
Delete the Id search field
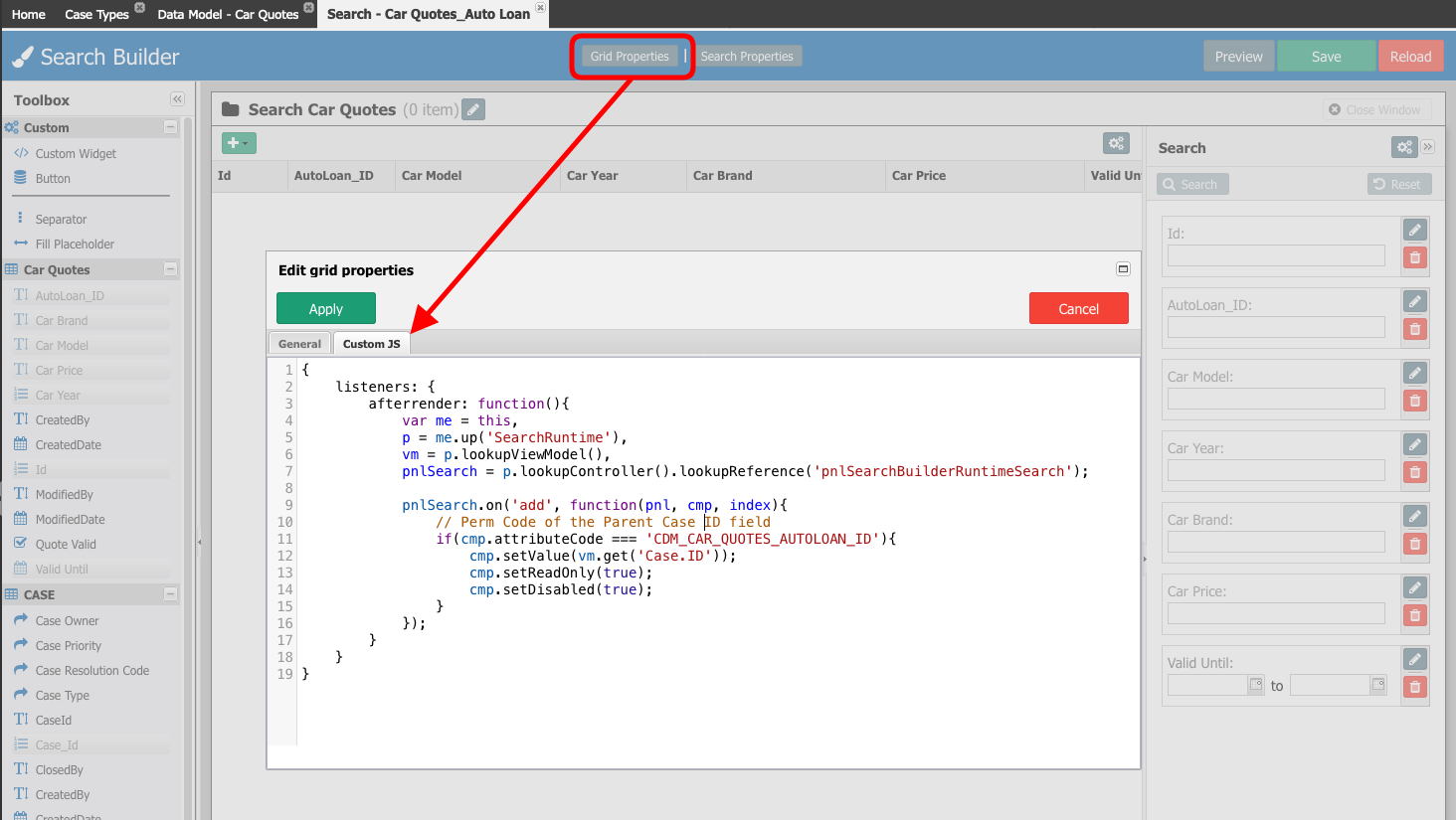coord(1415,257)
